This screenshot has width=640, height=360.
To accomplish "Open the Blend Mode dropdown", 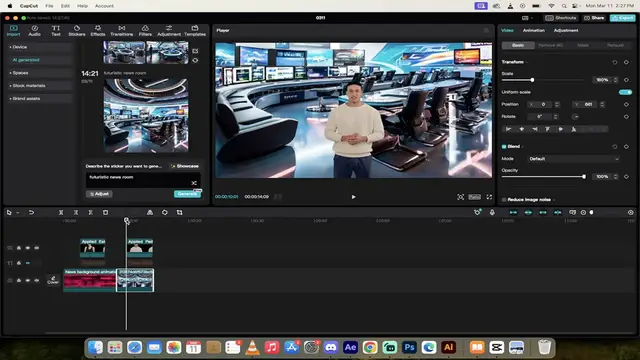I will tap(573, 159).
